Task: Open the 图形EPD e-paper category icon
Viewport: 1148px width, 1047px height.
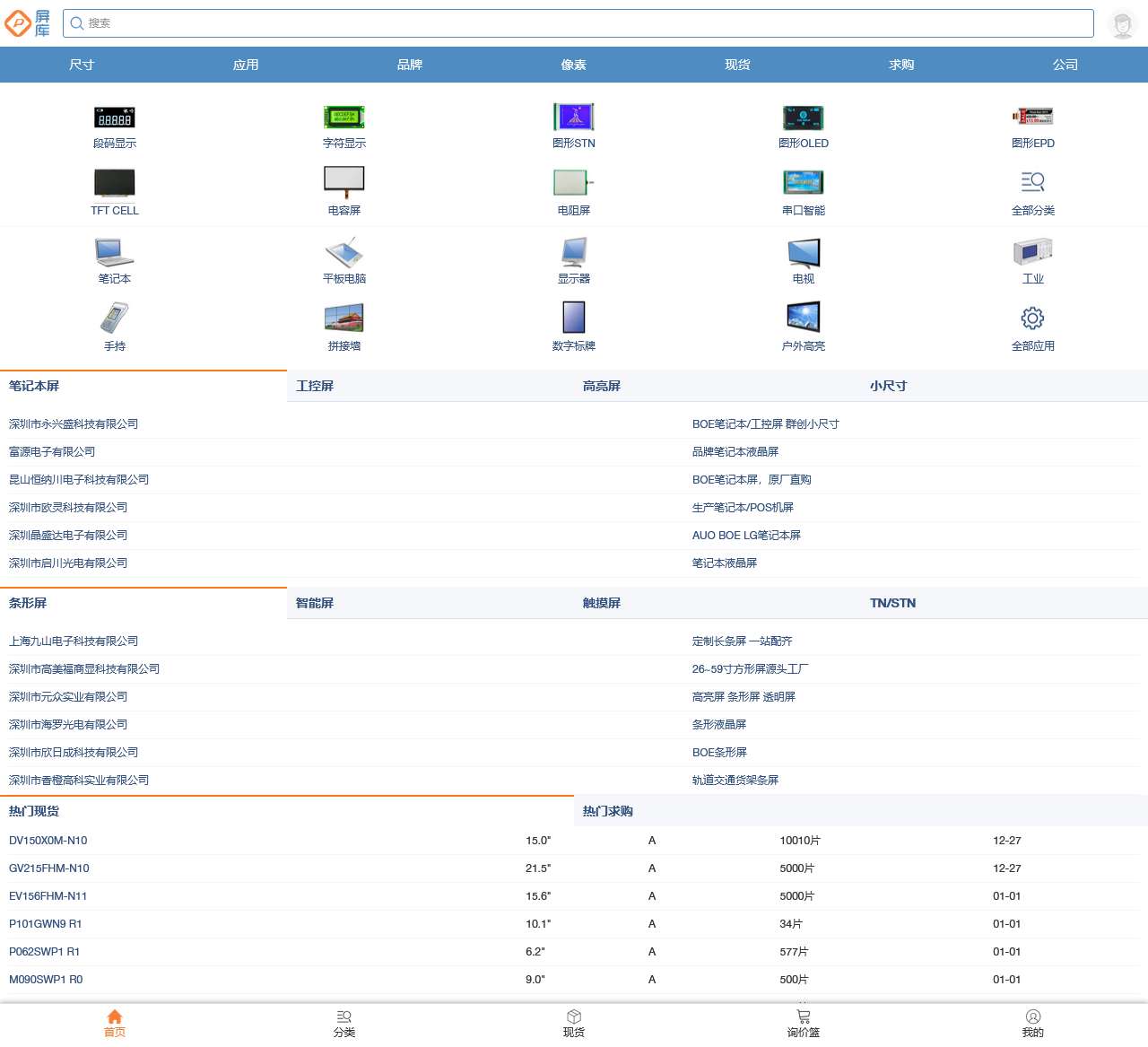Action: click(x=1032, y=118)
